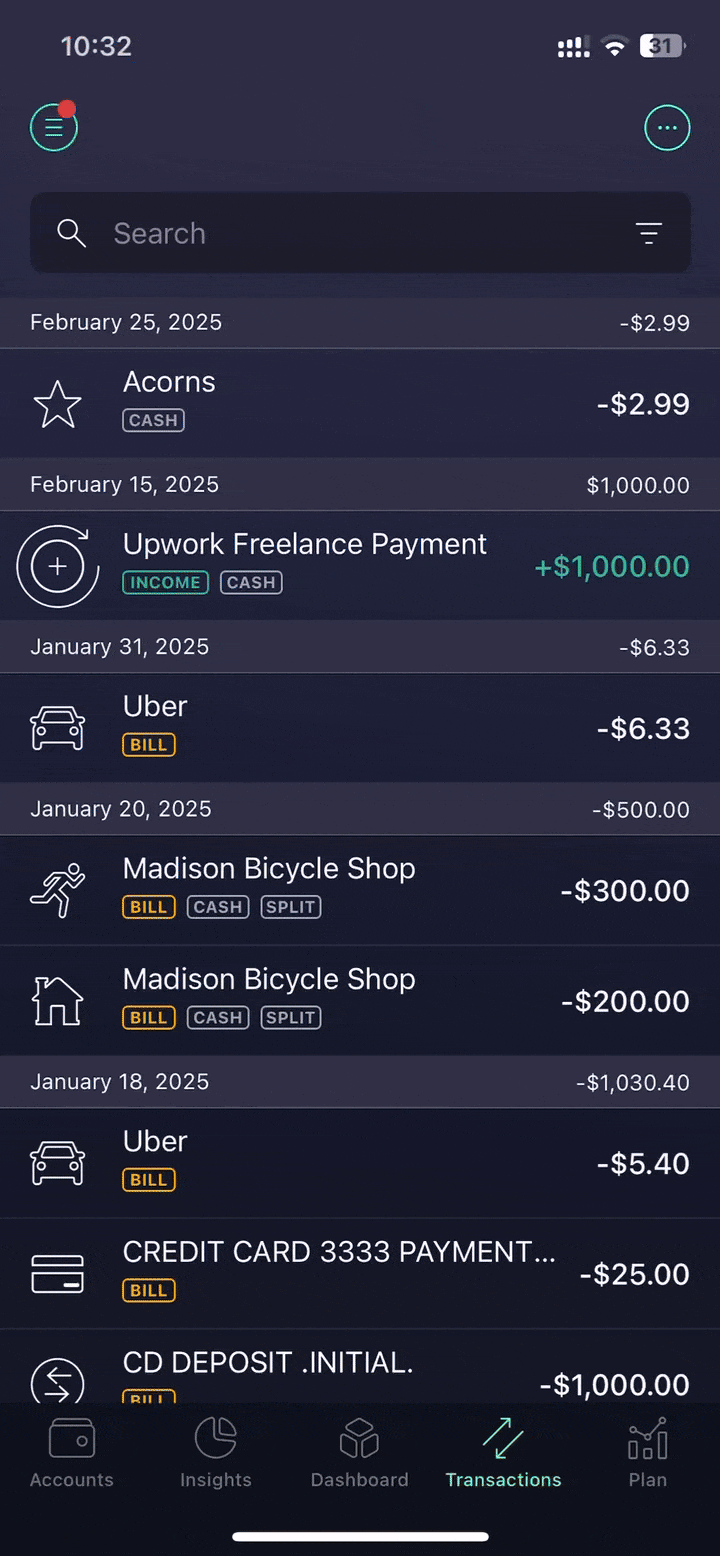Switch to the Accounts tab
The image size is (720, 1556).
(72, 1454)
